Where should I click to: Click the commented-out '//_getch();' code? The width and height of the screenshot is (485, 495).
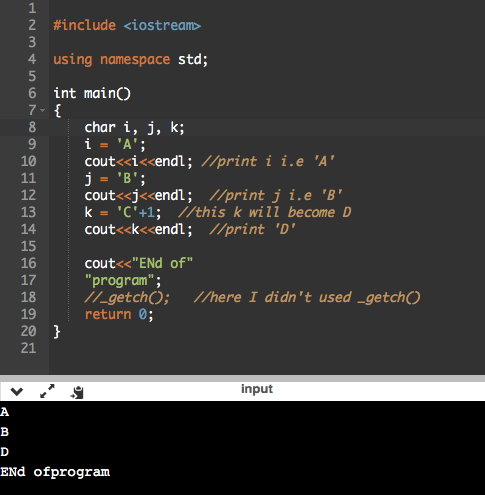pyautogui.click(x=127, y=297)
